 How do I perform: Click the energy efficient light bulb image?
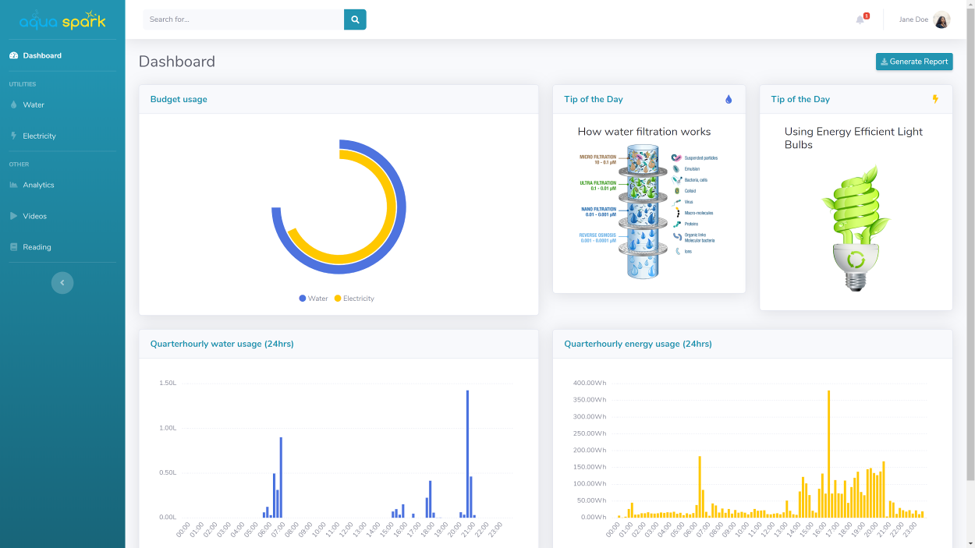point(856,228)
